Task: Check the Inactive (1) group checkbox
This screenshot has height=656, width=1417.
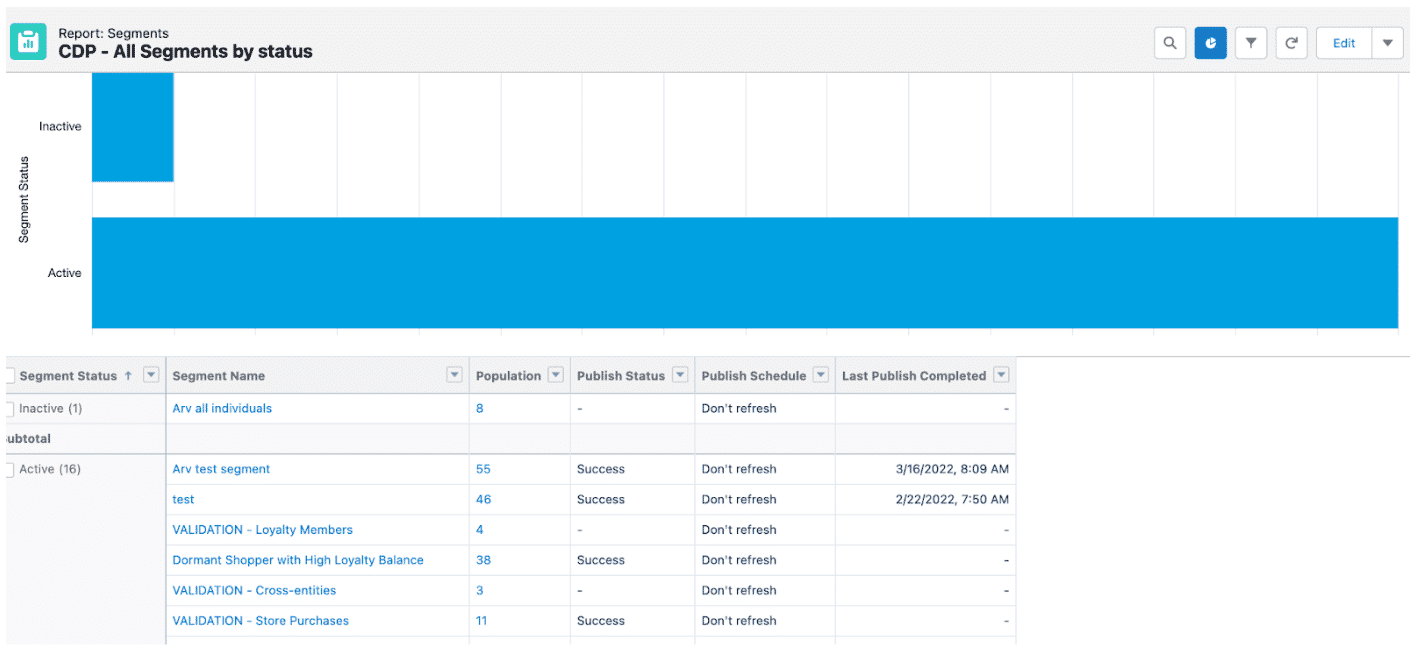Action: (8, 408)
